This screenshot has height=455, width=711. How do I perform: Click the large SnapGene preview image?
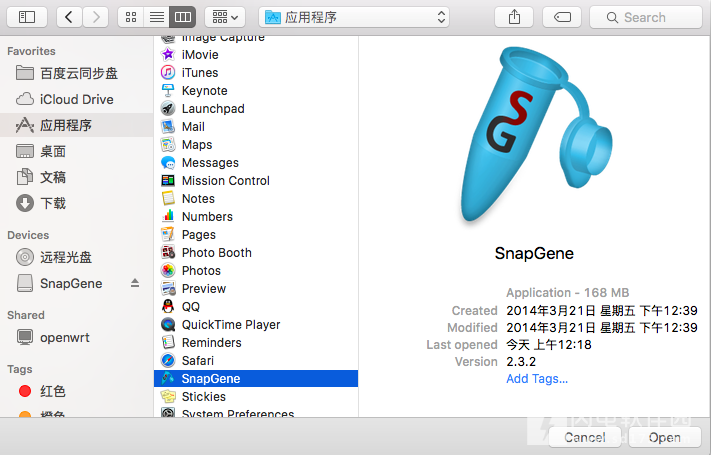(535, 135)
